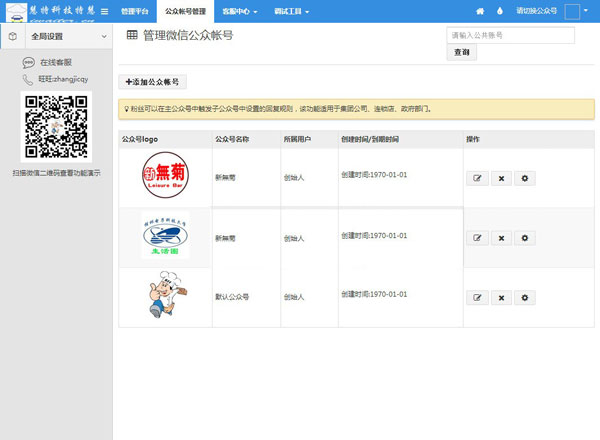
Task: Click the cartoon chef logo thumbnail
Action: (168, 295)
